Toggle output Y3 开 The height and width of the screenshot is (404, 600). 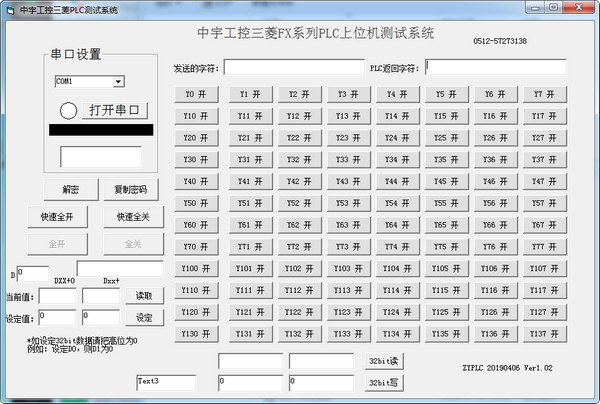point(349,94)
